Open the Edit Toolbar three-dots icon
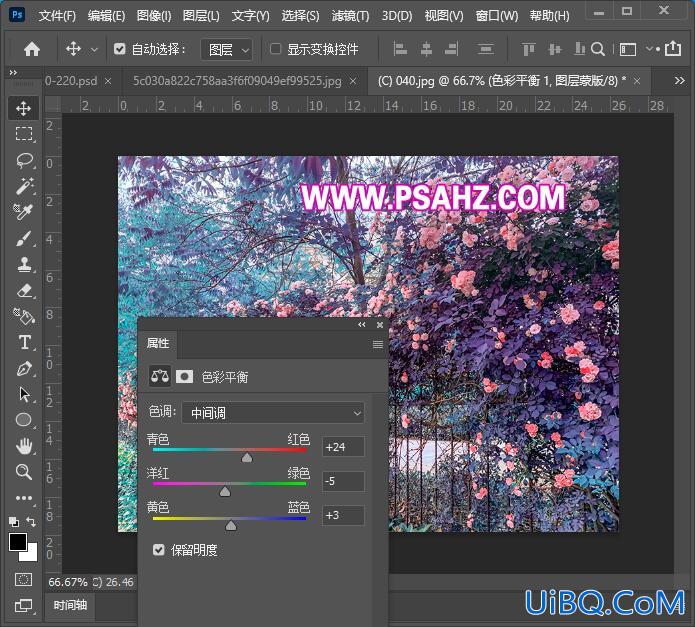 (x=23, y=498)
